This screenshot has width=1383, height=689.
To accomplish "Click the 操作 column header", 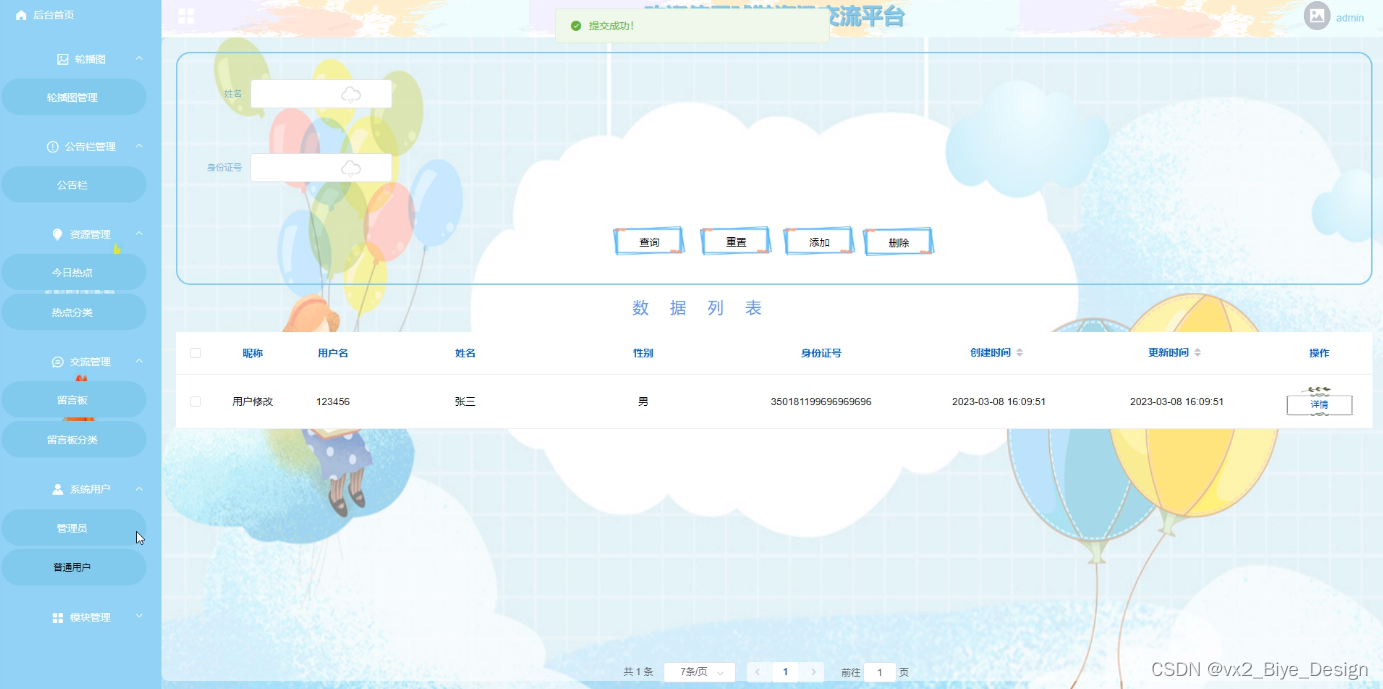I will tap(1319, 353).
